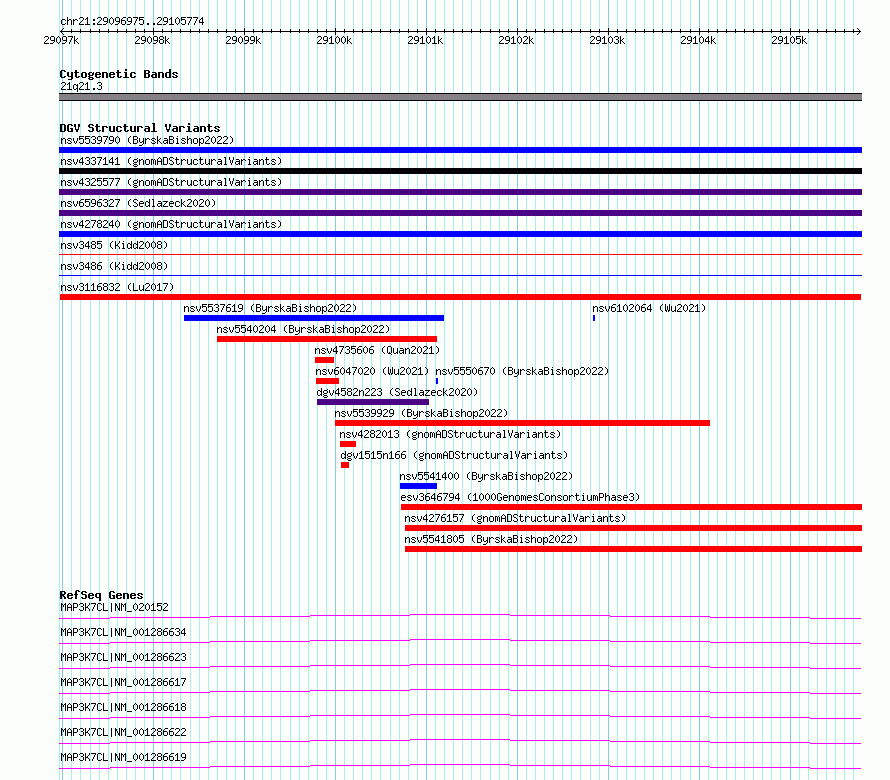Screen dimensions: 890x780
Task: Select the 21q21.3 band label
Action: tap(81, 86)
